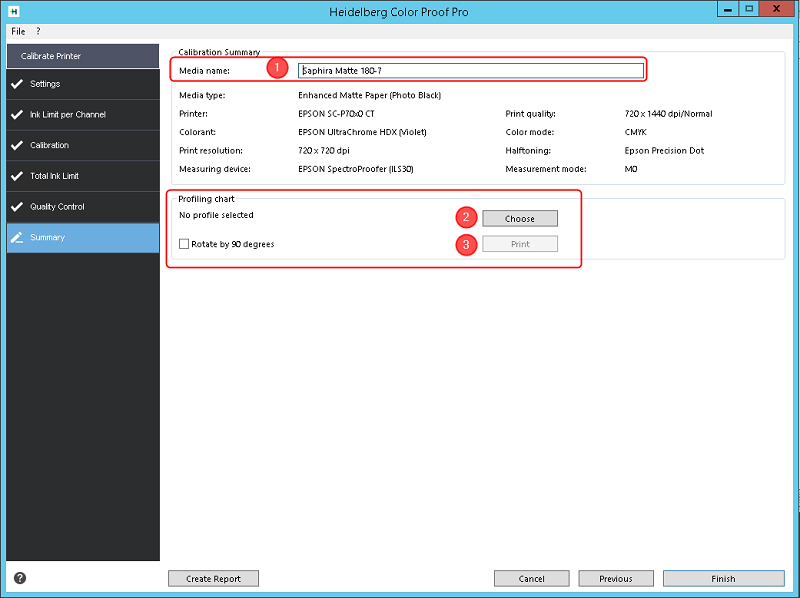Go to the Quality Control step
The width and height of the screenshot is (800, 598).
pyautogui.click(x=83, y=207)
